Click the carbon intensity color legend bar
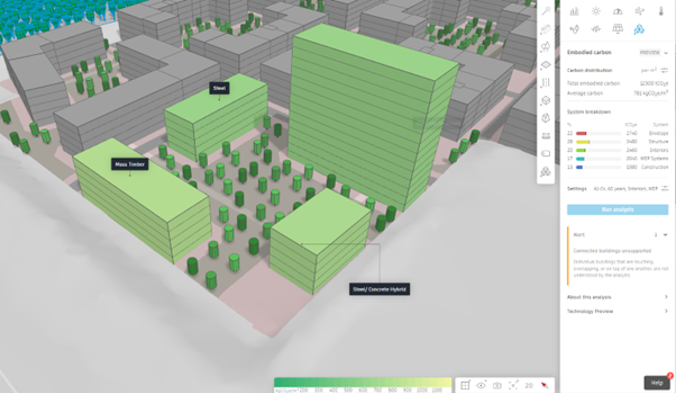The height and width of the screenshot is (393, 676). point(363,382)
